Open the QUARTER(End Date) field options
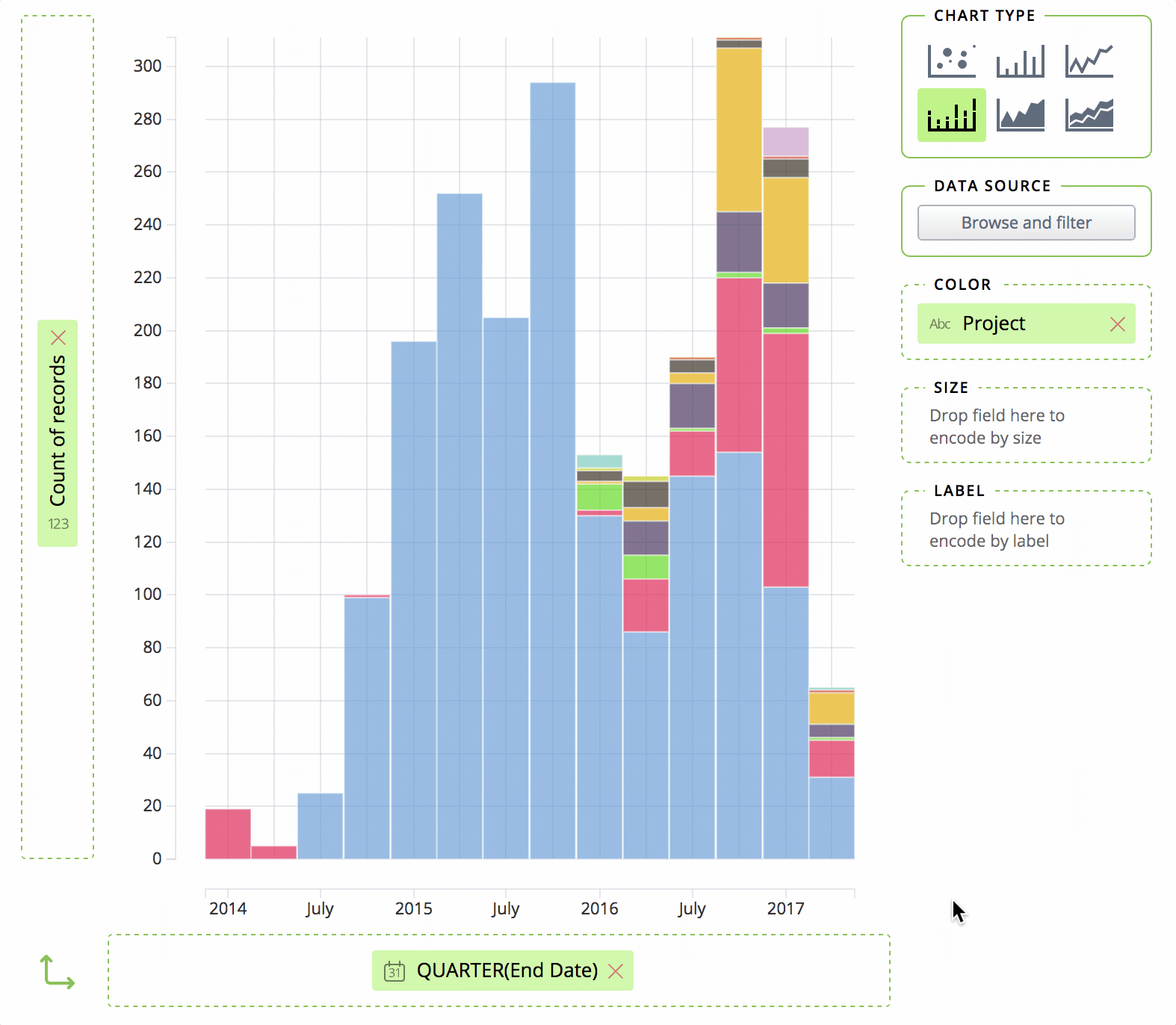The height and width of the screenshot is (1025, 1176). tap(507, 970)
